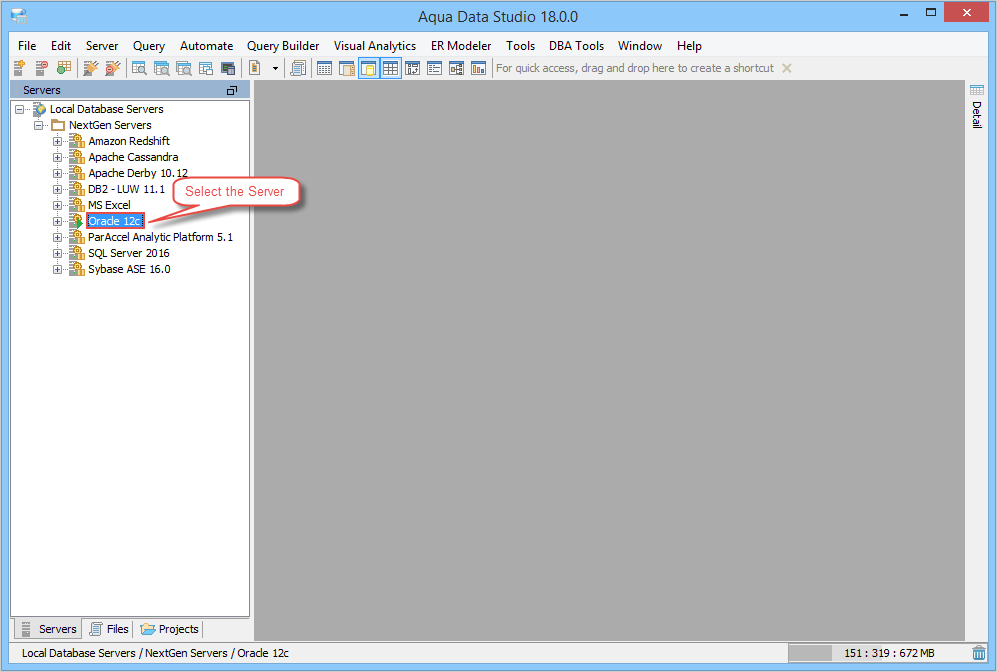Click the list form window icon
This screenshot has width=997, height=672.
434,68
